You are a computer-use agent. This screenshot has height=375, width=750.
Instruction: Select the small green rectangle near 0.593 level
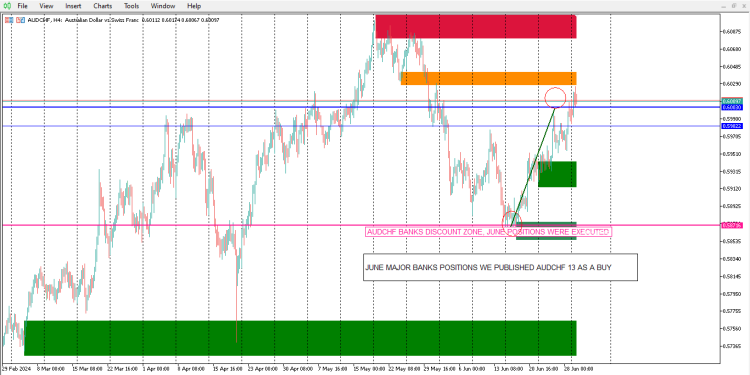[x=557, y=174]
